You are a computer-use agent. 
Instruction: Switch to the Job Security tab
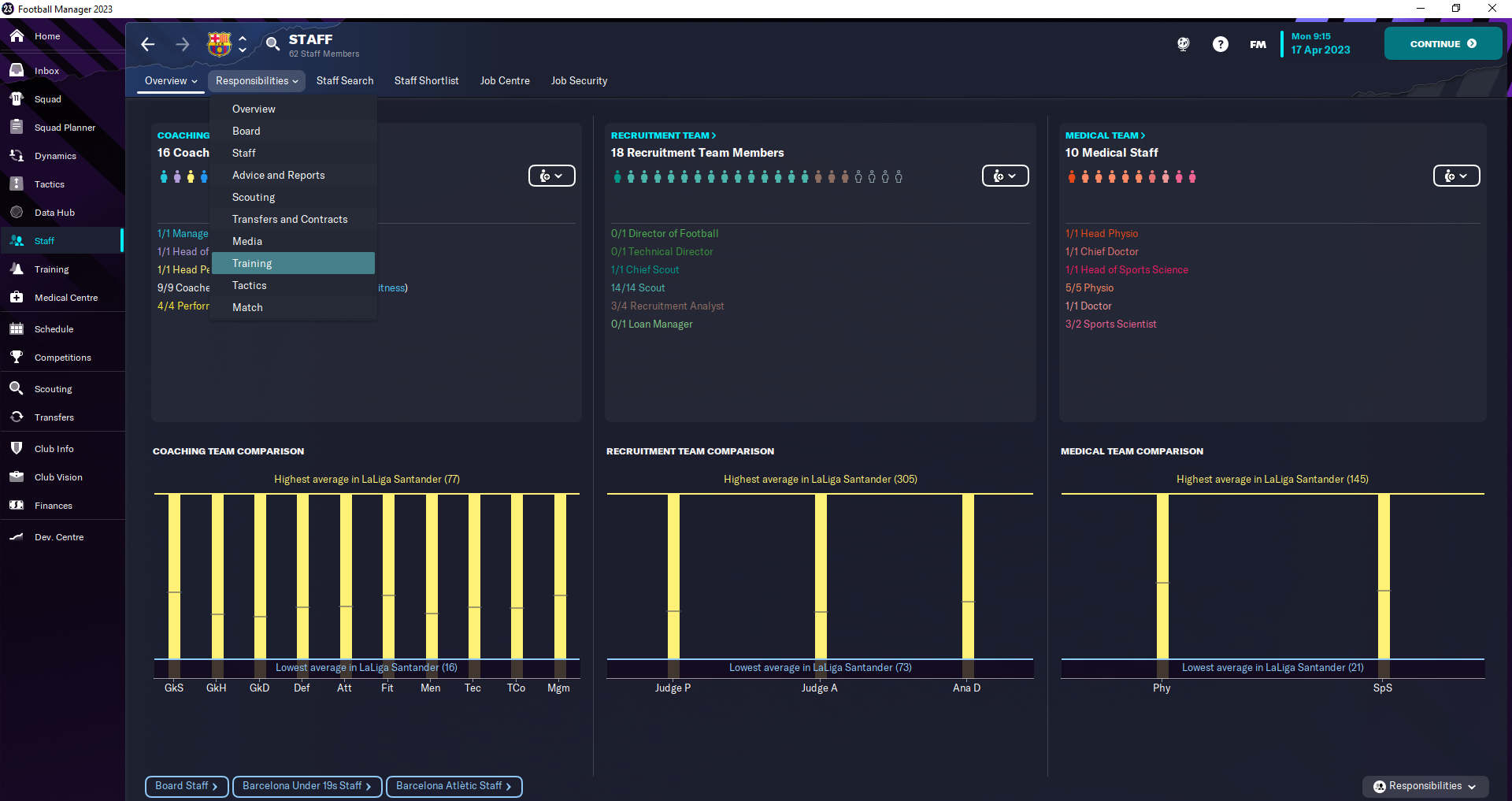pos(579,80)
